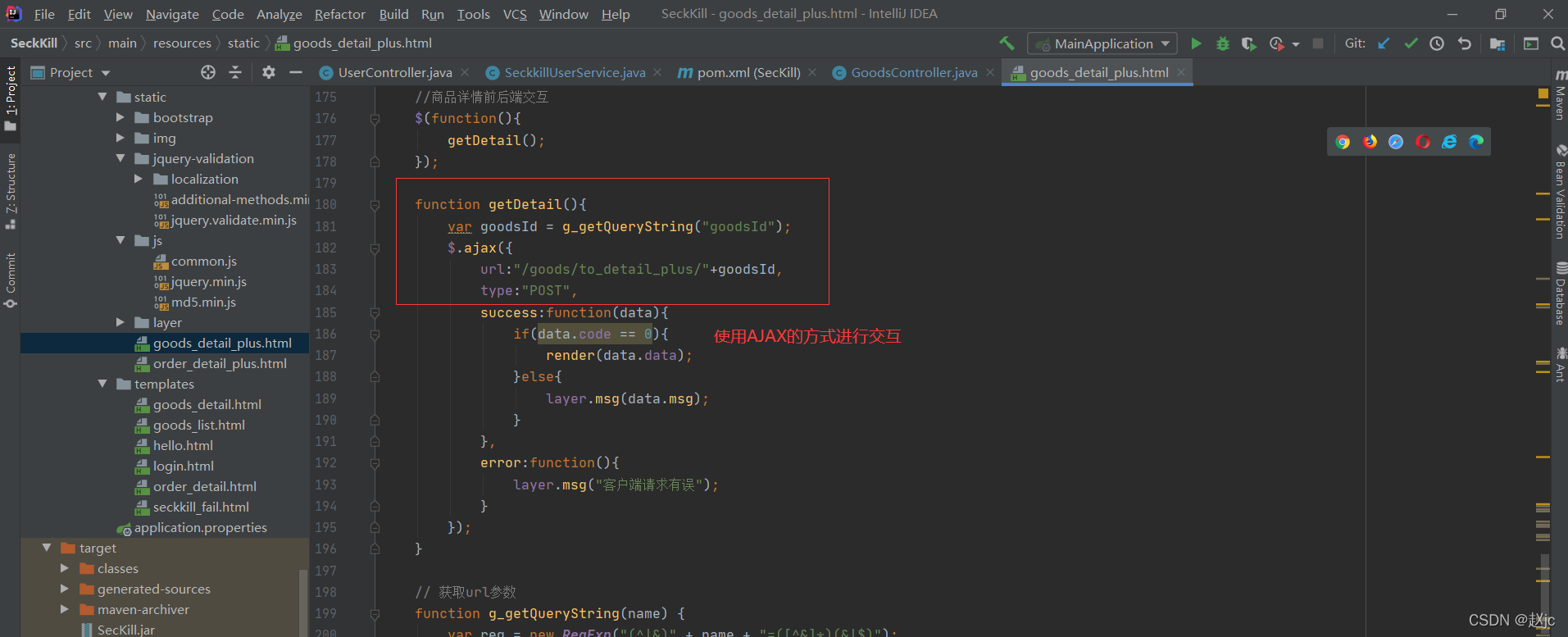Open Search Everywhere magnifier icon

click(x=1557, y=43)
